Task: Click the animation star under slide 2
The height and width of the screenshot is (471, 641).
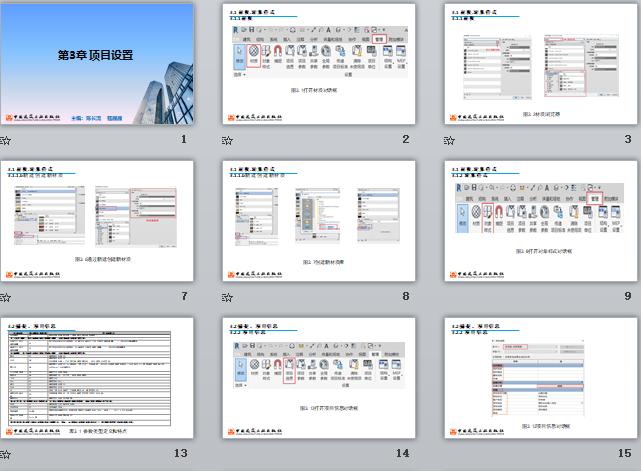Action: pos(228,141)
